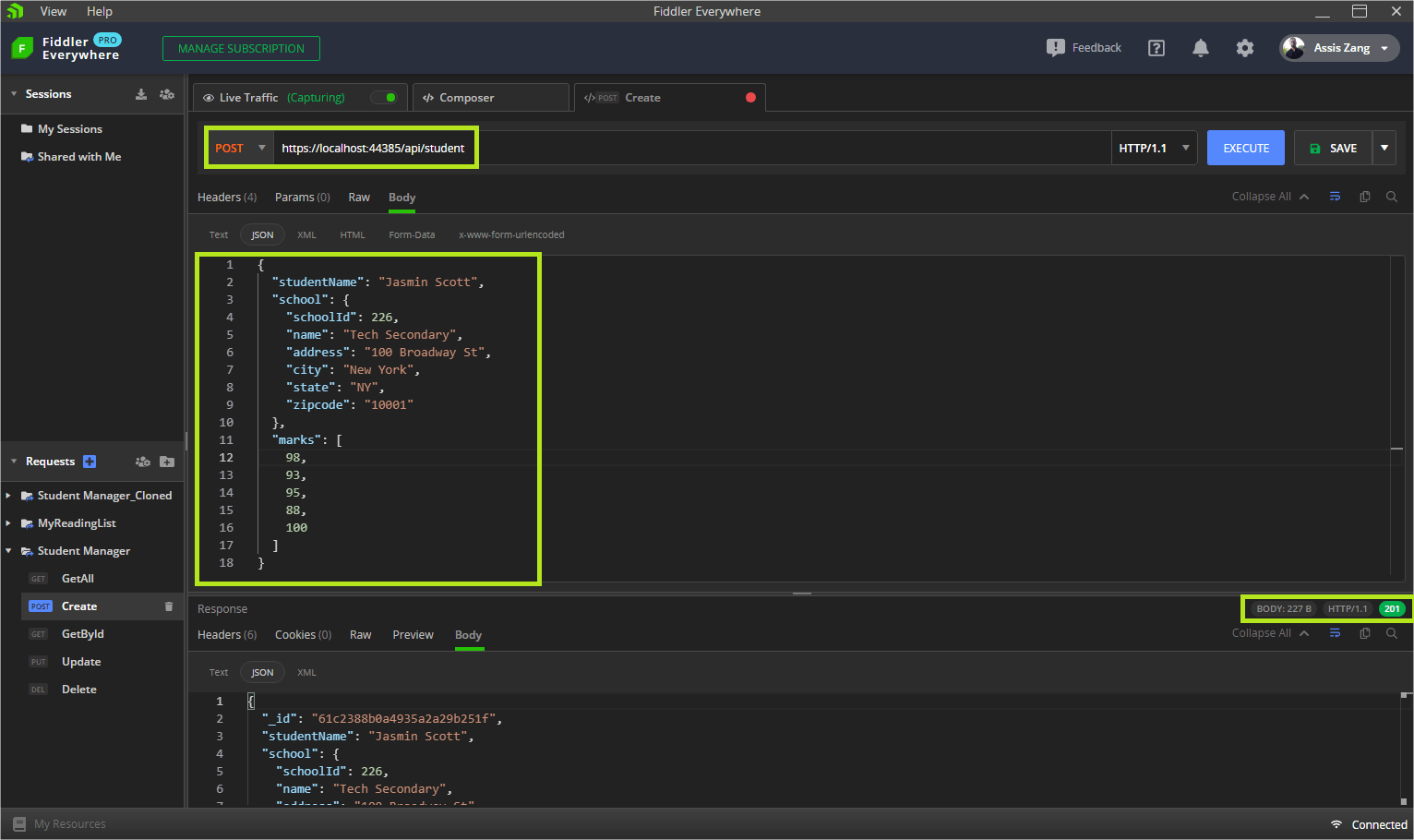Search within the request body
Viewport: 1414px width, 840px height.
(1392, 197)
